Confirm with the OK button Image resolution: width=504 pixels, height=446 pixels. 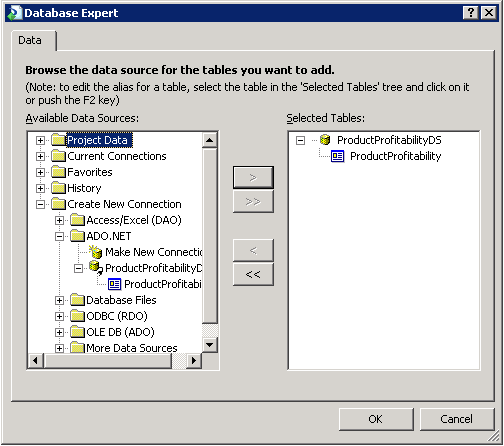(x=376, y=419)
